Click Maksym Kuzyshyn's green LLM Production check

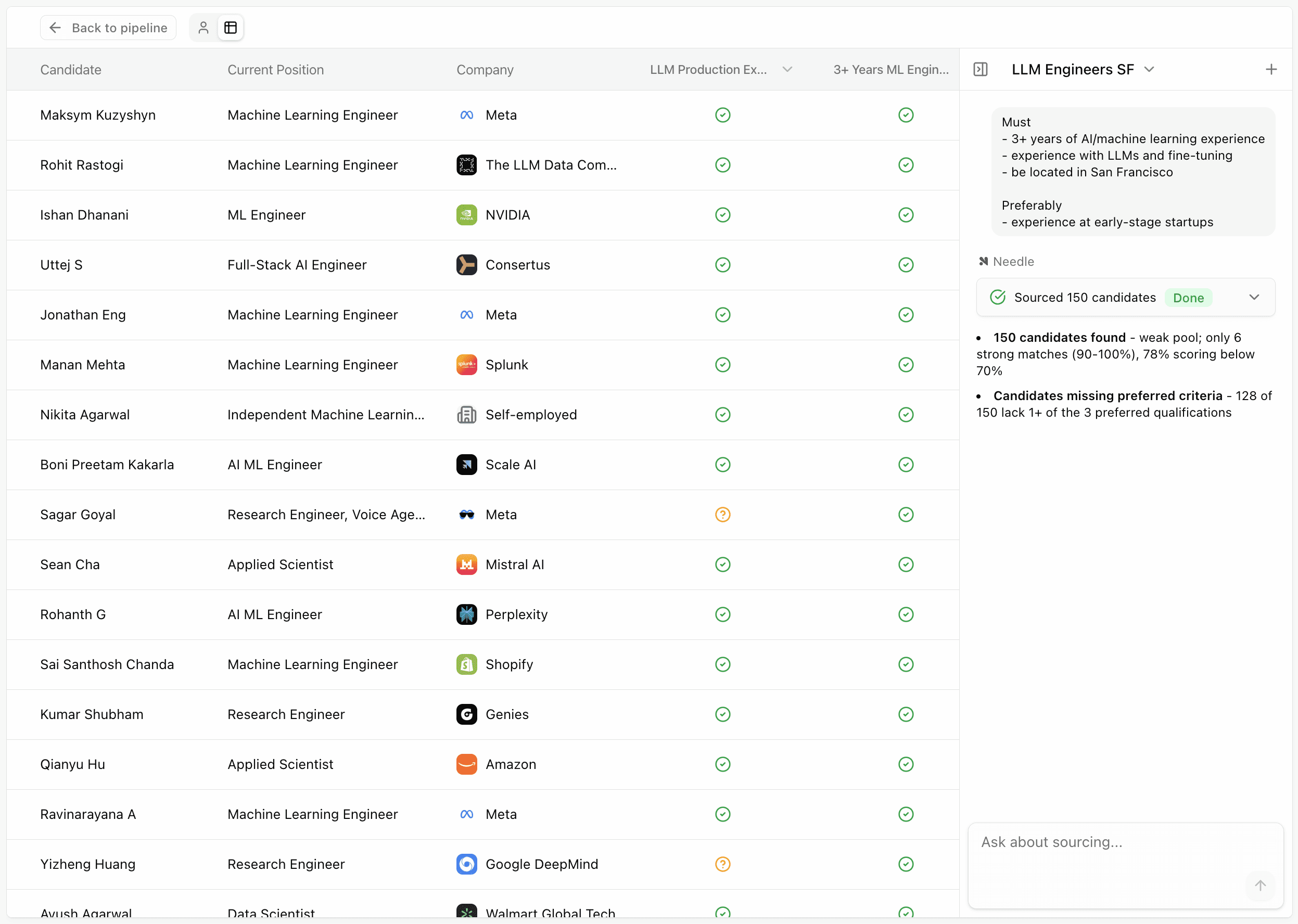tap(722, 115)
